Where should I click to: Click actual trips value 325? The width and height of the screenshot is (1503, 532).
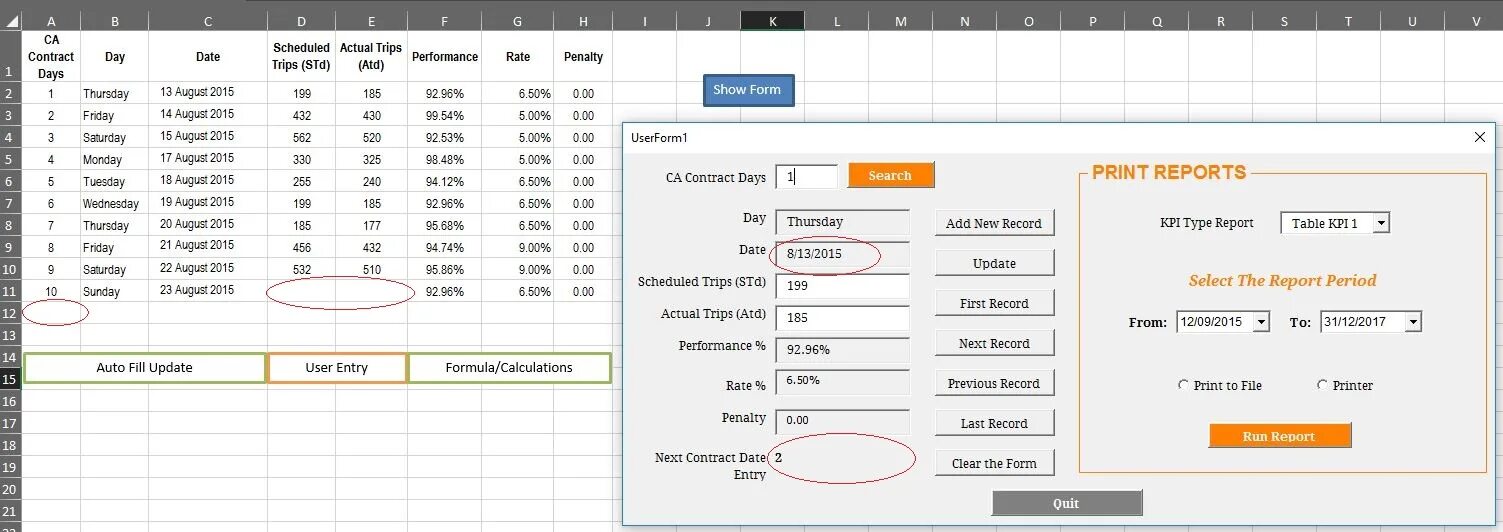tap(372, 159)
